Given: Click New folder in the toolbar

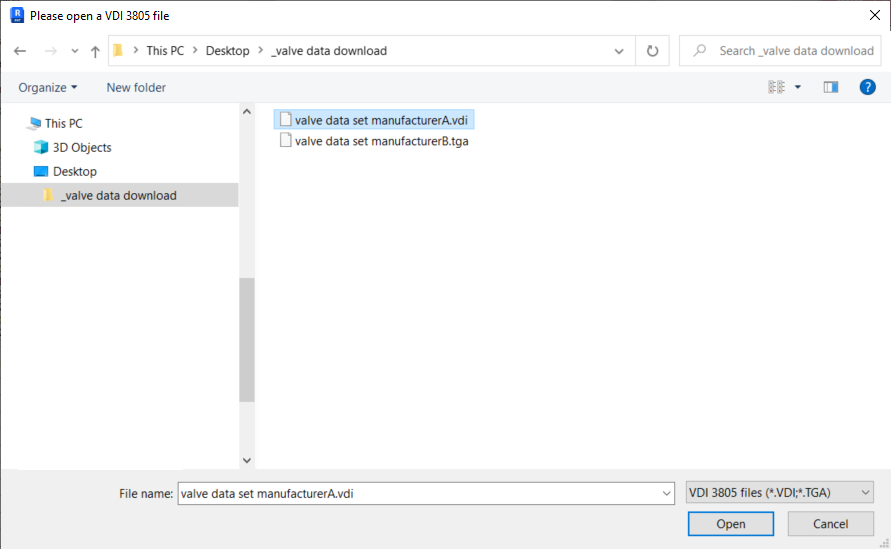Looking at the screenshot, I should 136,88.
